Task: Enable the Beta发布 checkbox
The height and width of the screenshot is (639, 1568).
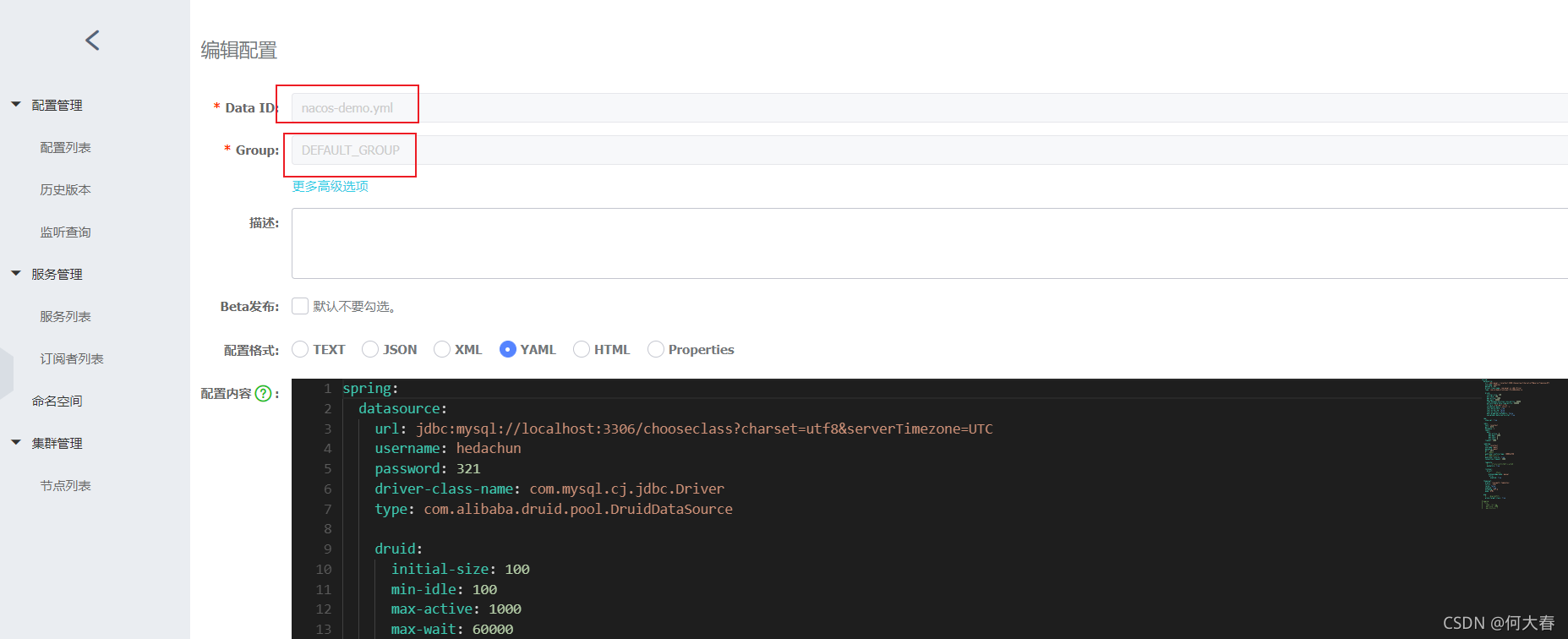Action: click(x=299, y=306)
